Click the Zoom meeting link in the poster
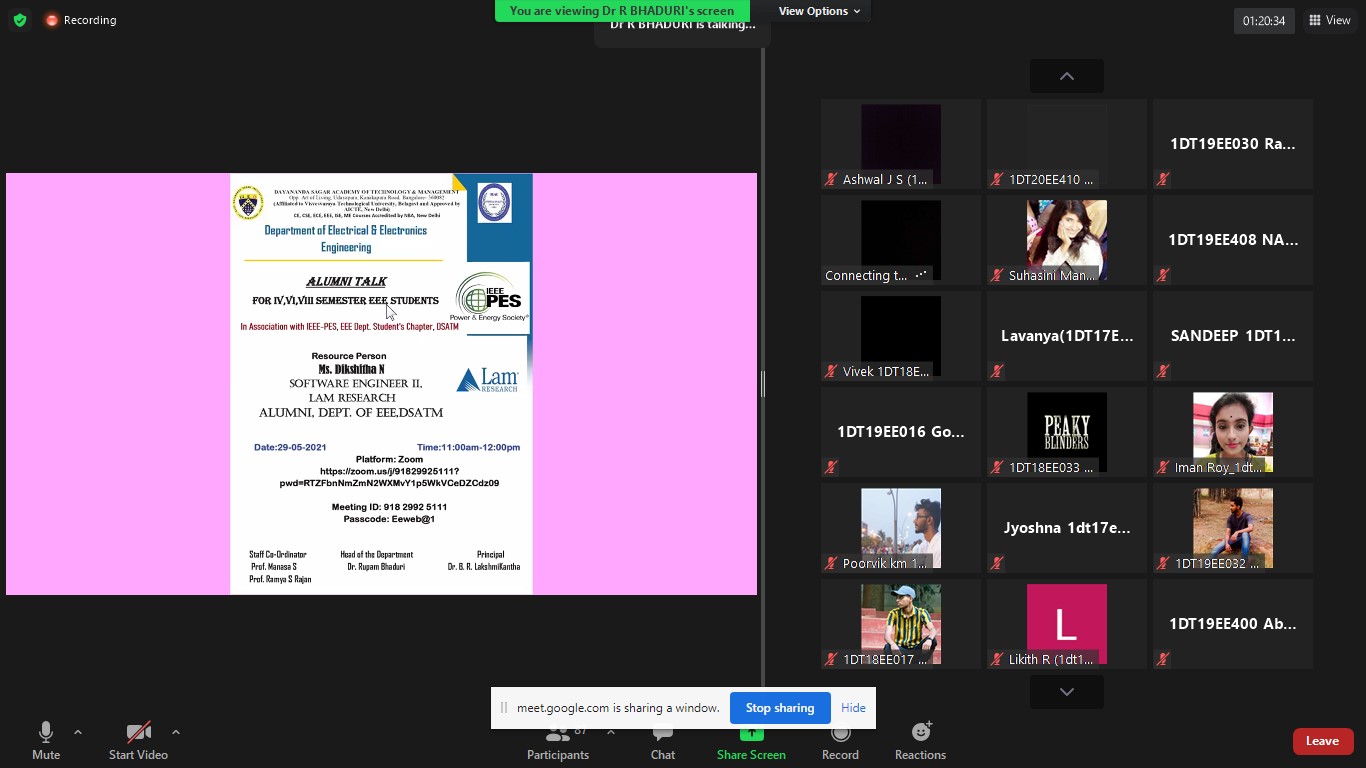 coord(389,477)
